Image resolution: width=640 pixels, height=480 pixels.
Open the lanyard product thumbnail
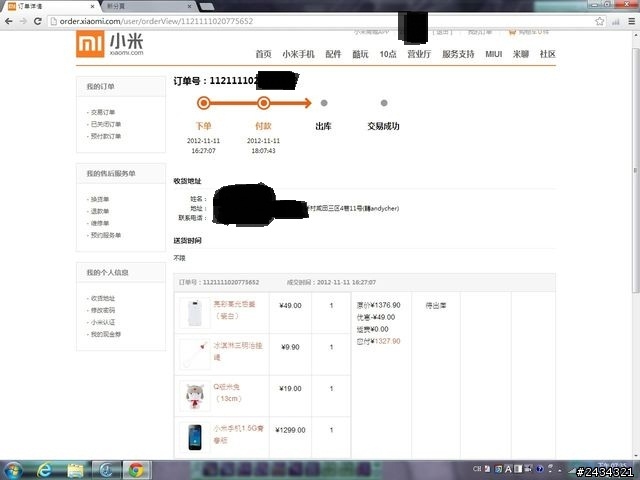coord(195,354)
